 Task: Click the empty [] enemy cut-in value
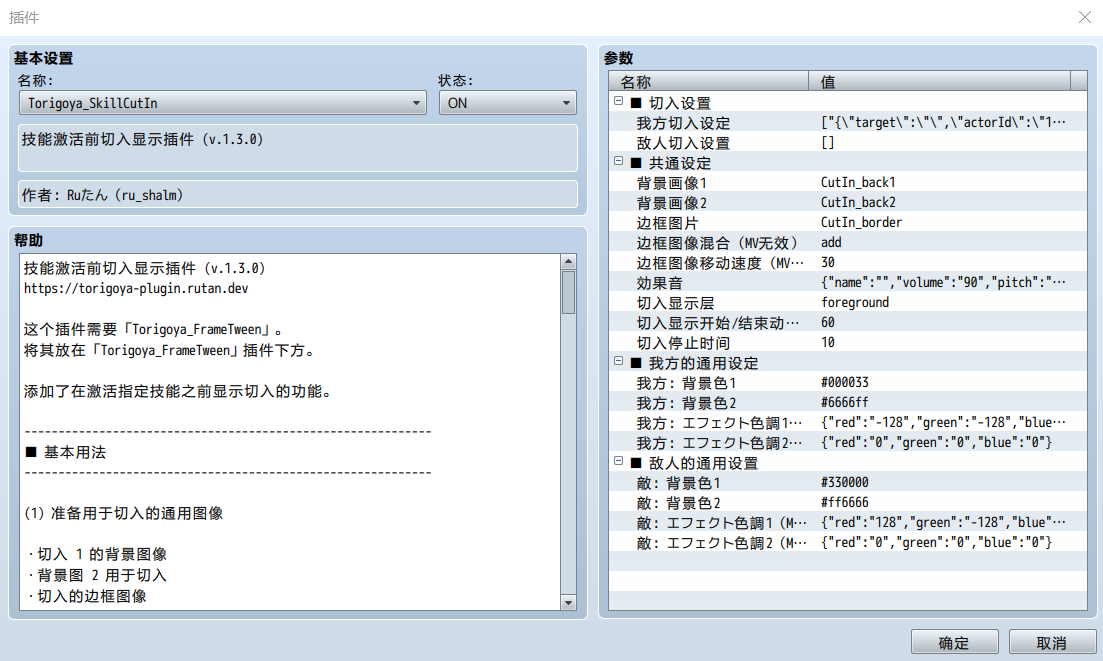[x=827, y=143]
